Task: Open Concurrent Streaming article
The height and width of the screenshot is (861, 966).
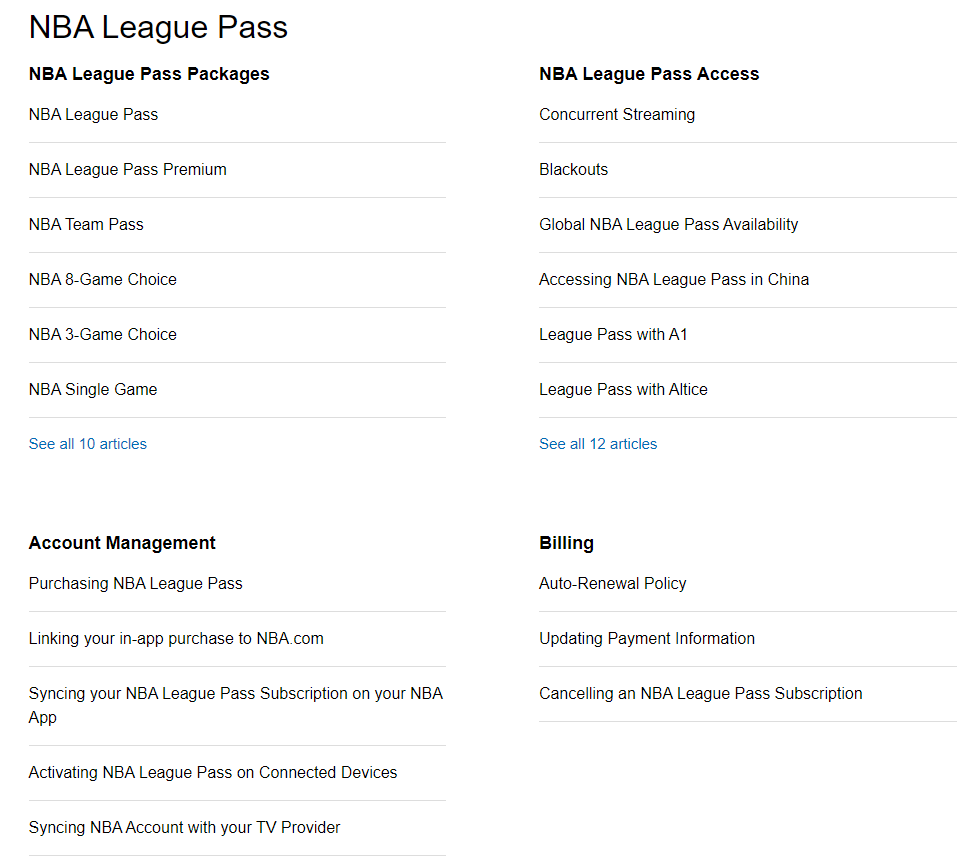Action: 617,115
